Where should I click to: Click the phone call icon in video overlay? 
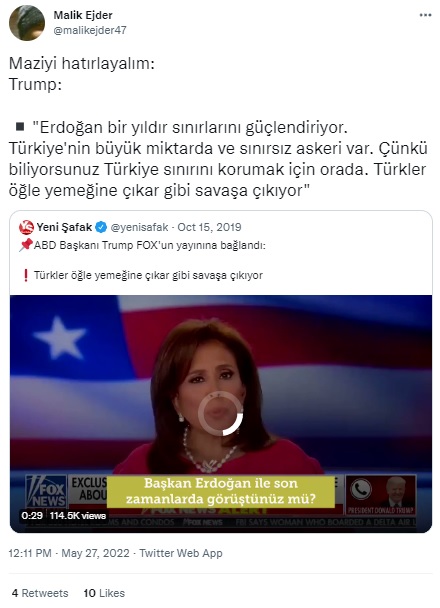pos(361,489)
